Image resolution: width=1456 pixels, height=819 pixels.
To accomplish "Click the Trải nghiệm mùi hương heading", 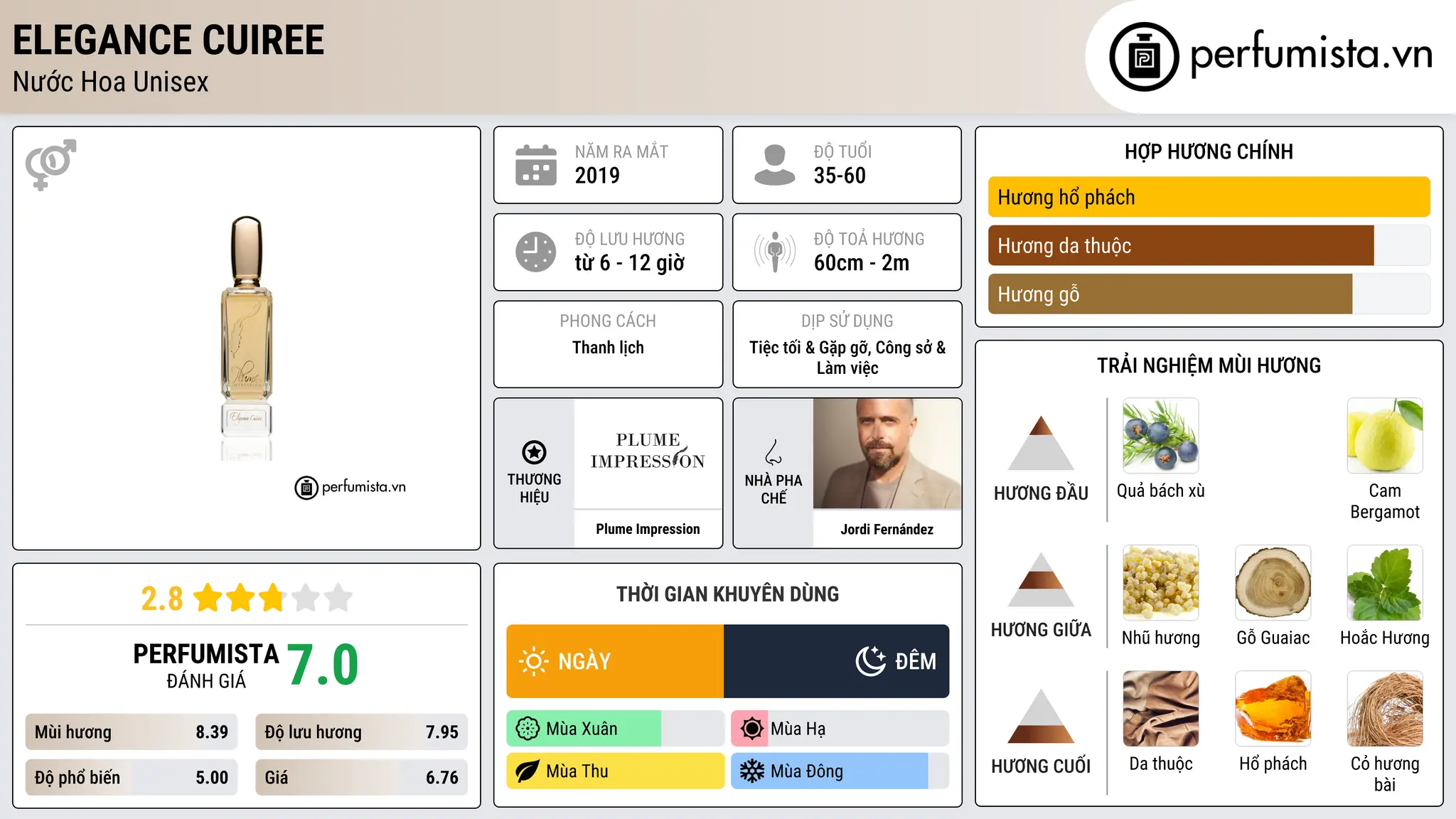I will pyautogui.click(x=1209, y=365).
